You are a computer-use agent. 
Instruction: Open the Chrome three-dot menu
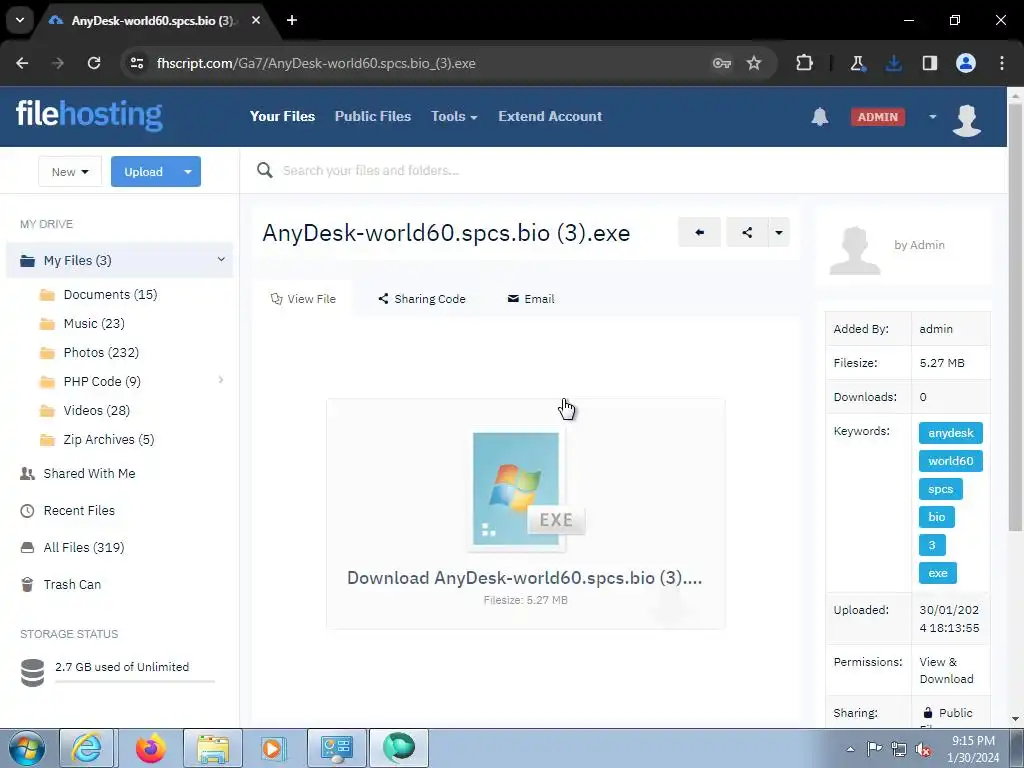point(1002,63)
